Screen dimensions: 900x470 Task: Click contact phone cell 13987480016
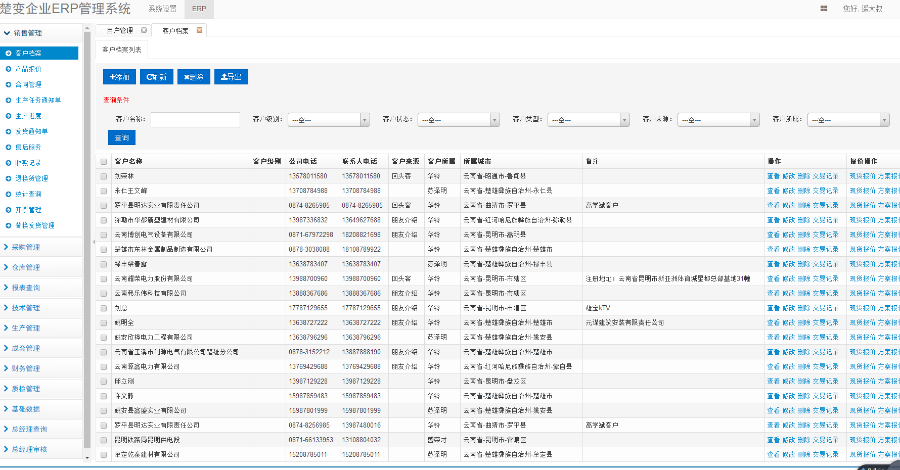pos(361,425)
